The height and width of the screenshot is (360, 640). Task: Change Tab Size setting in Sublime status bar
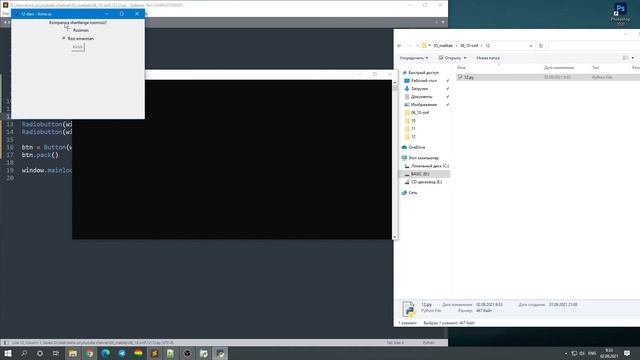coord(395,342)
